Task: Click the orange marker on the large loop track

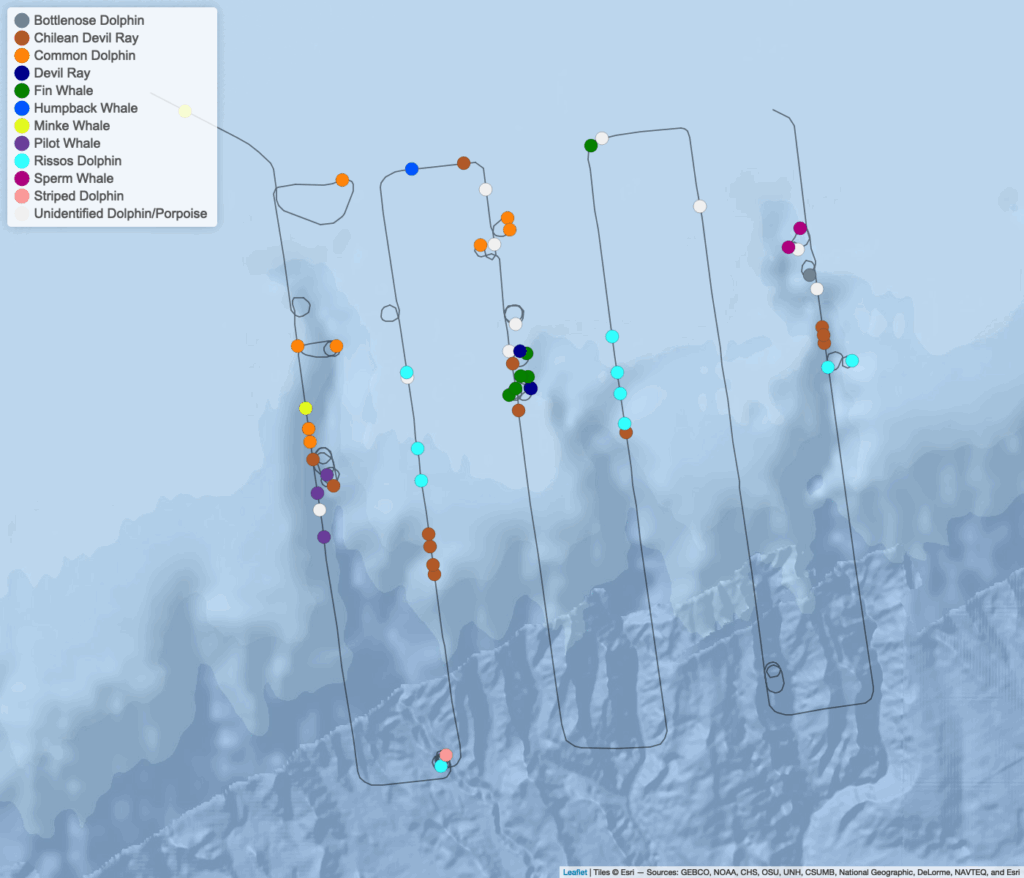Action: 342,180
